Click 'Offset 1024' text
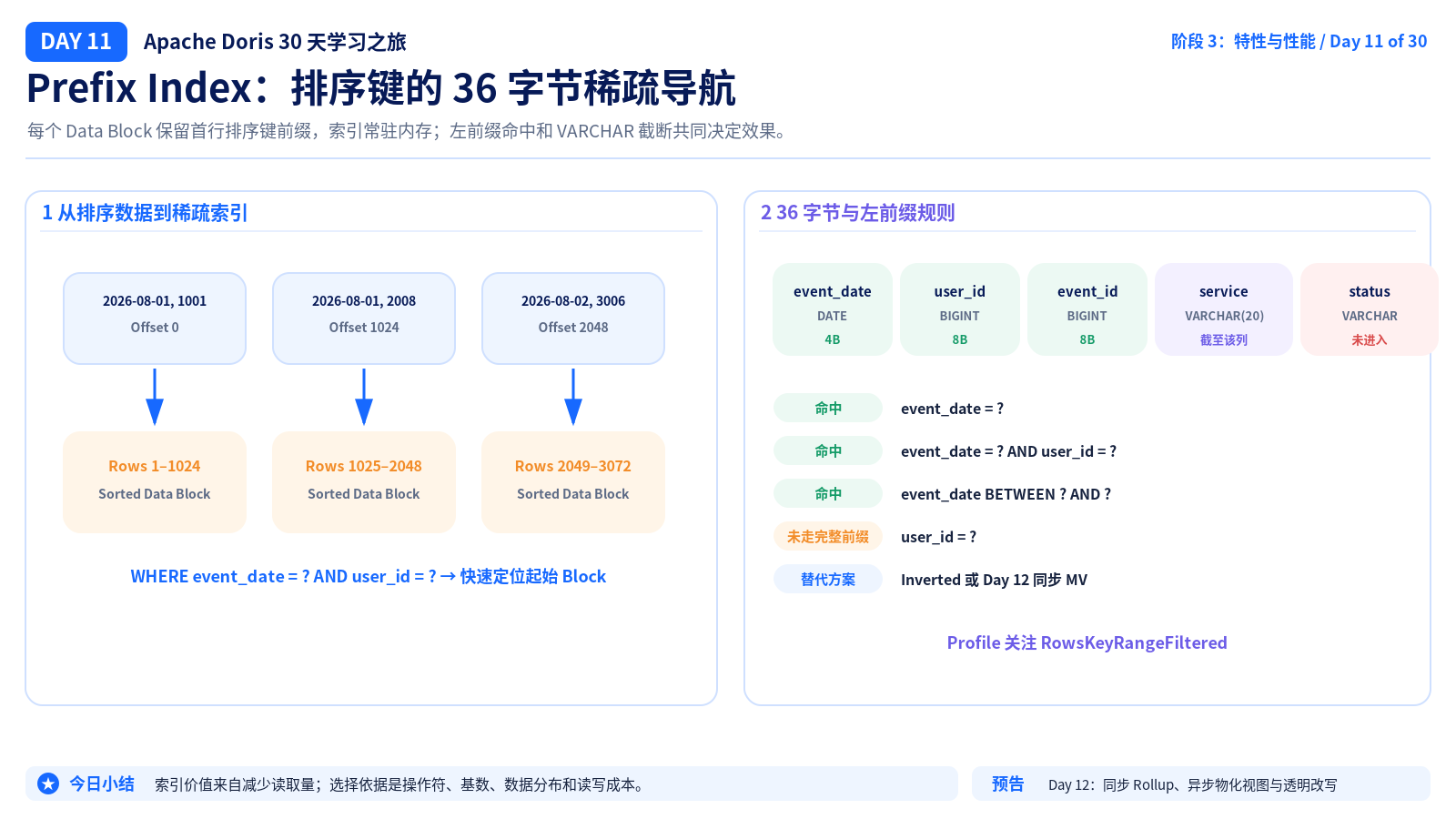The width and height of the screenshot is (1456, 819). [364, 328]
